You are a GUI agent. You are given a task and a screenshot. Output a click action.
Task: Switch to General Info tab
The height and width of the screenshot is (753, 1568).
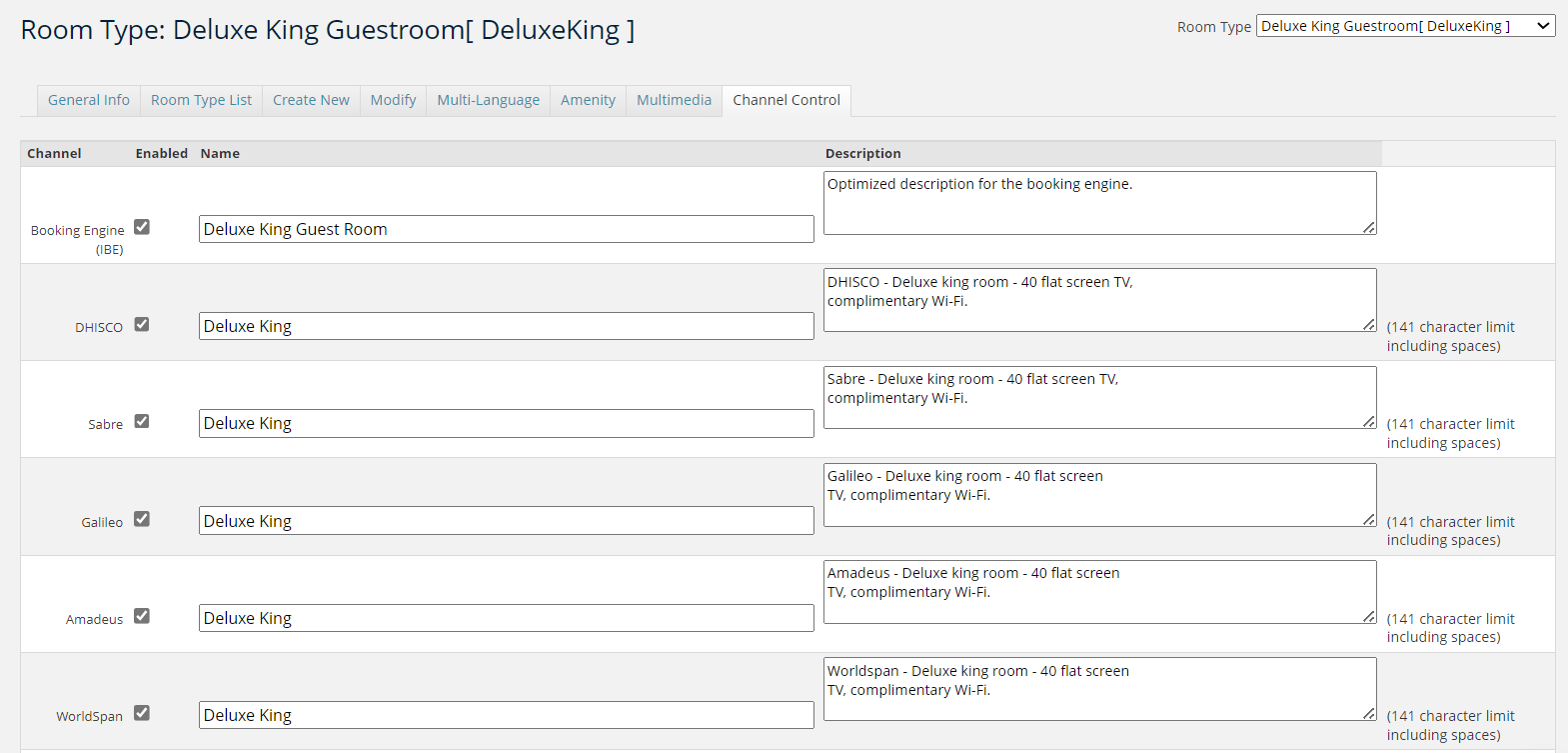(89, 100)
